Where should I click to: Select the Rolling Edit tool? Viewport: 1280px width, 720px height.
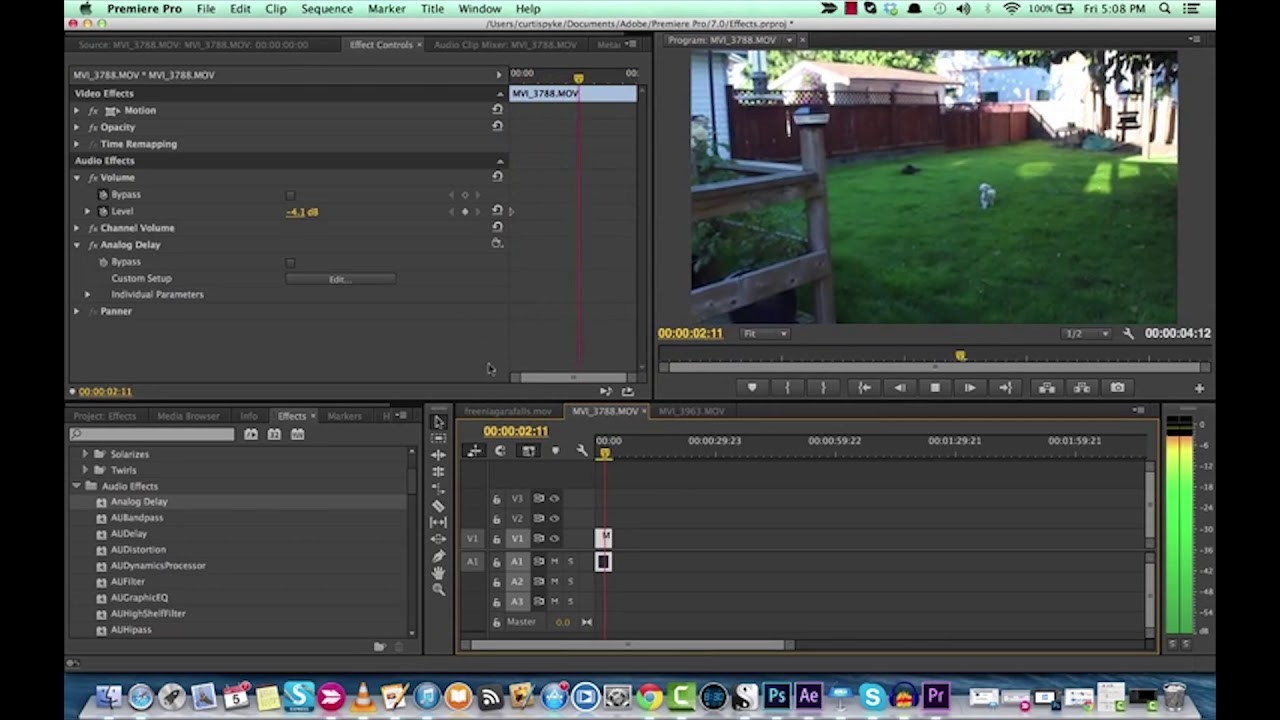click(438, 471)
